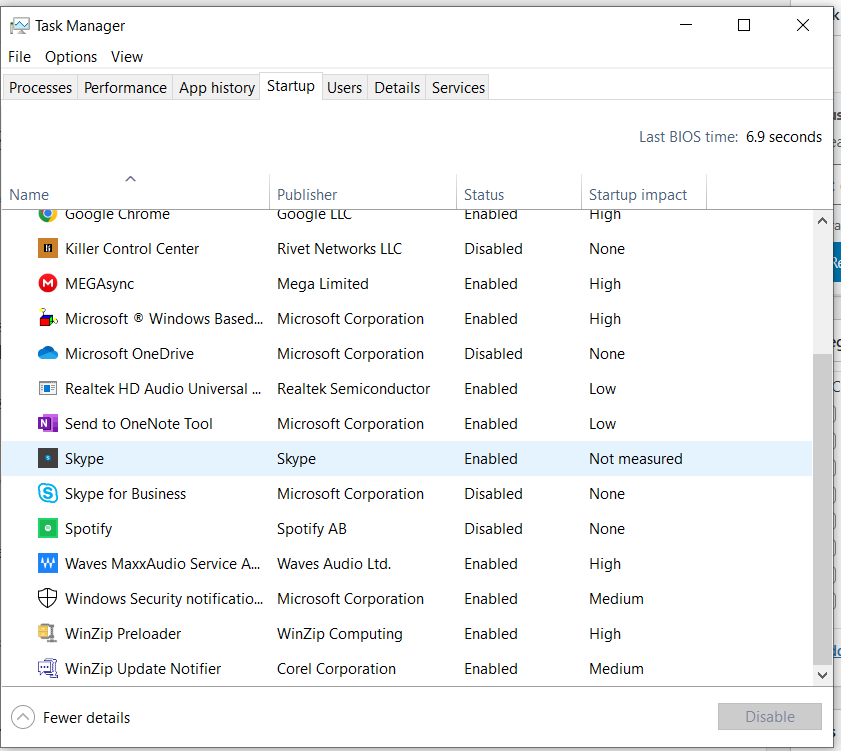Click the Last BIOS time value
841x751 pixels.
click(784, 137)
